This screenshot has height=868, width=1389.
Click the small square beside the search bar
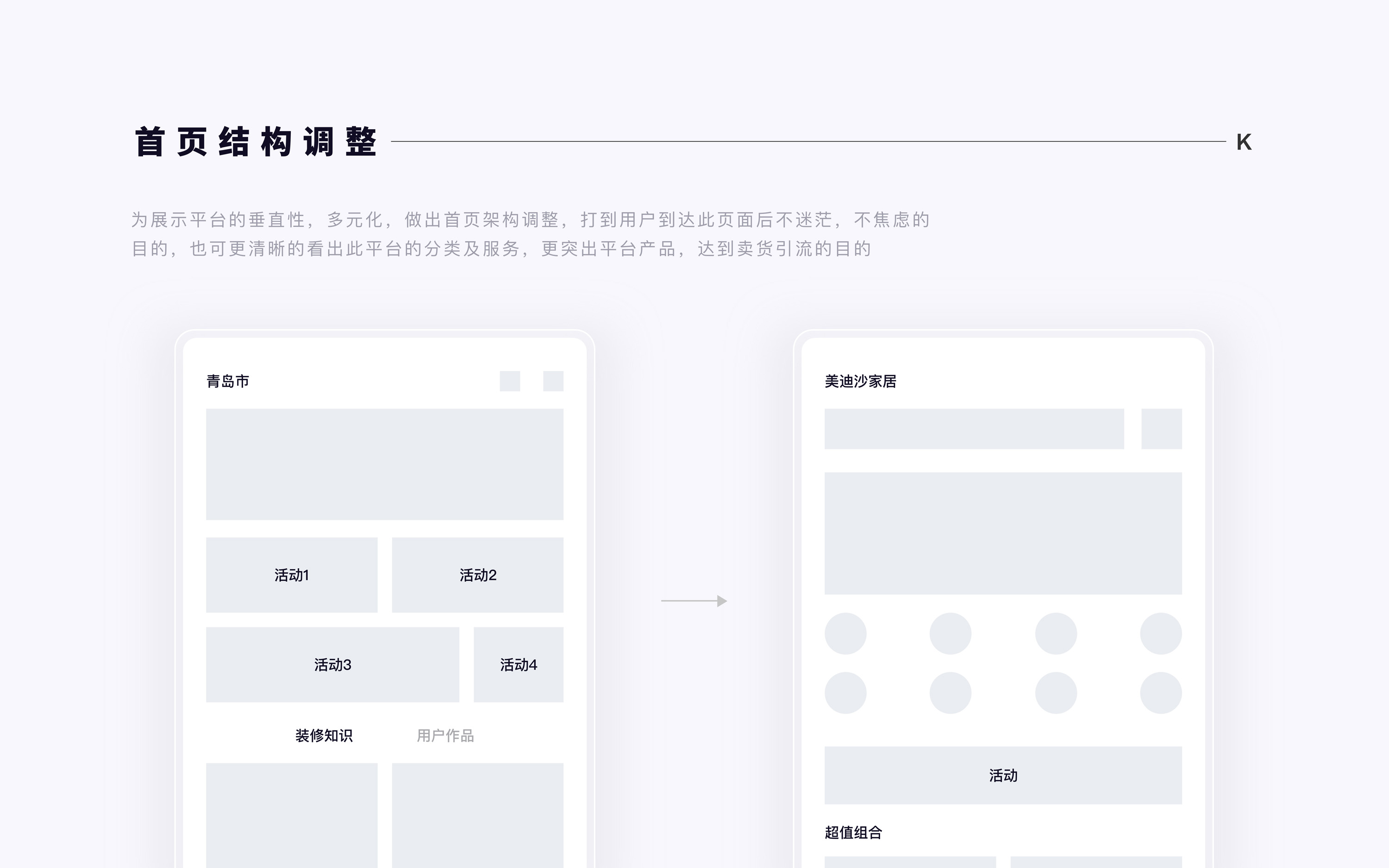pyautogui.click(x=1161, y=429)
